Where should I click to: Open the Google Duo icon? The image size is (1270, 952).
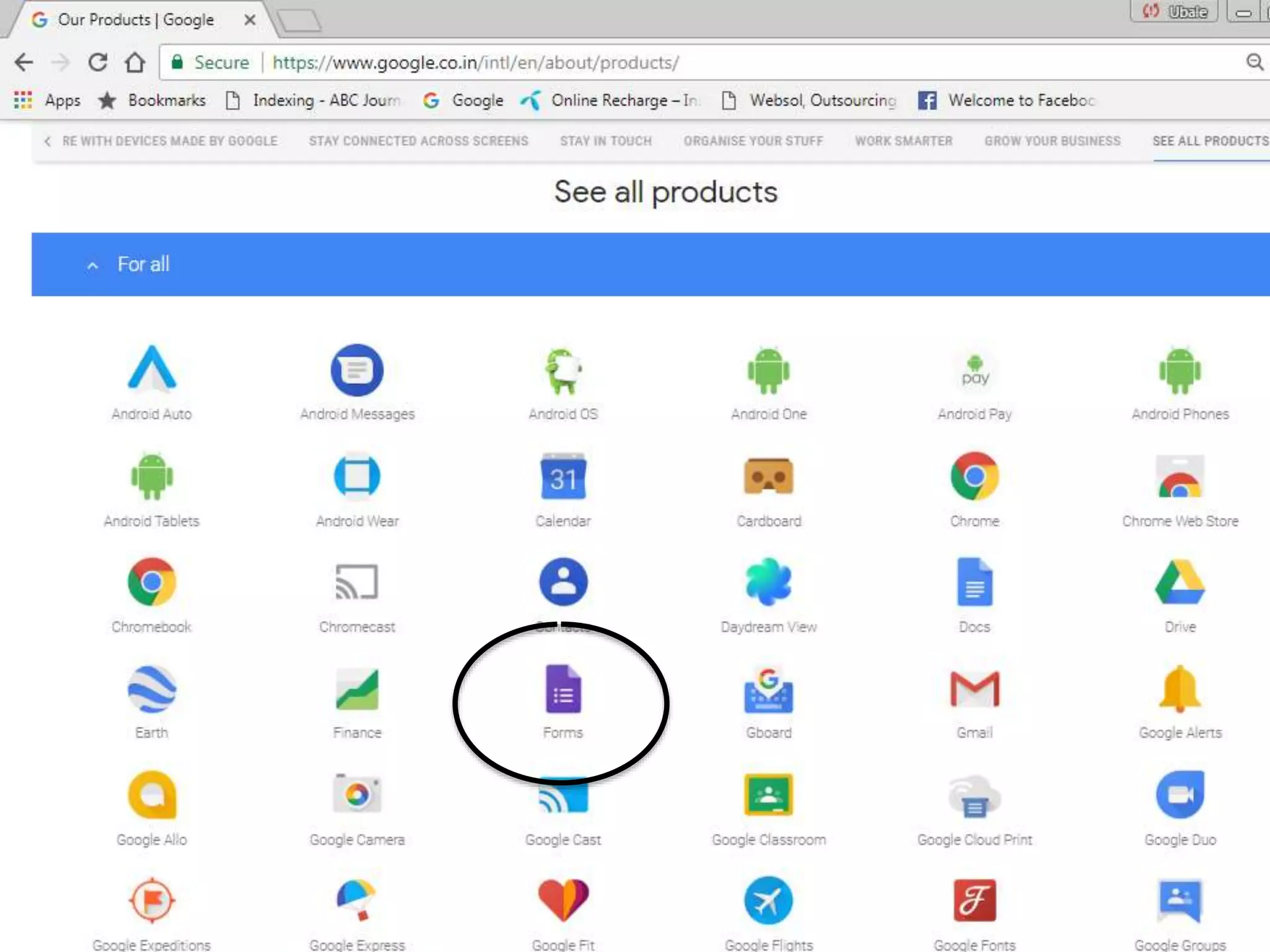click(1179, 795)
